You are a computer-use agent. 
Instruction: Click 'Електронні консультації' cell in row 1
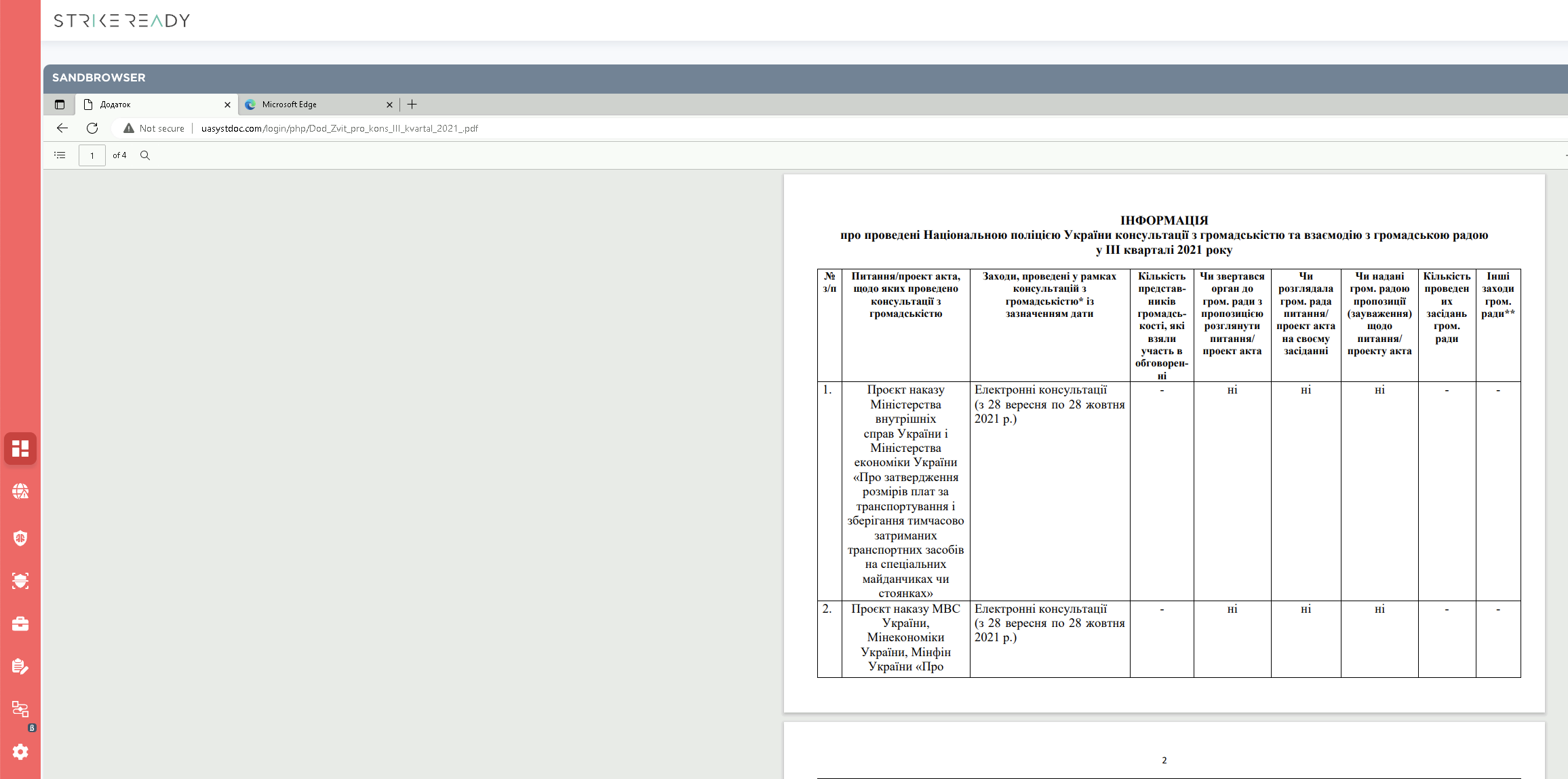(x=1050, y=491)
